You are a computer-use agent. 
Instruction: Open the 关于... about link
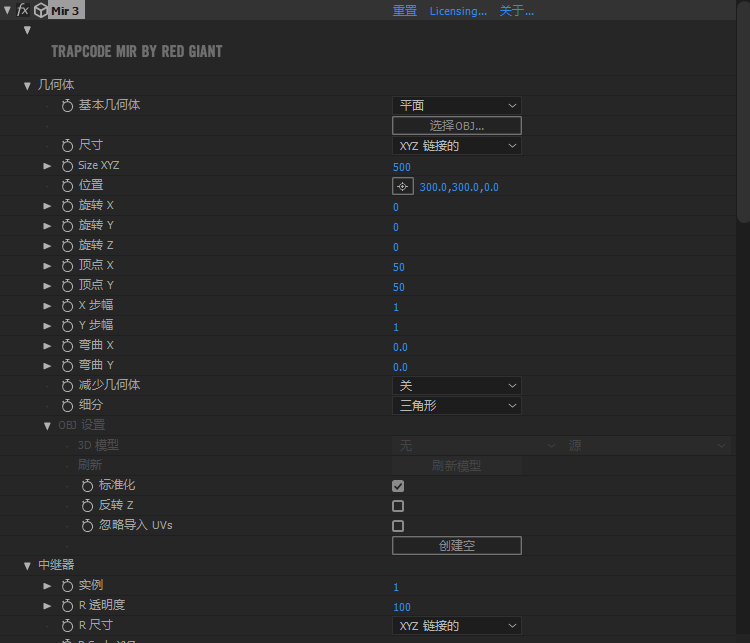click(517, 11)
